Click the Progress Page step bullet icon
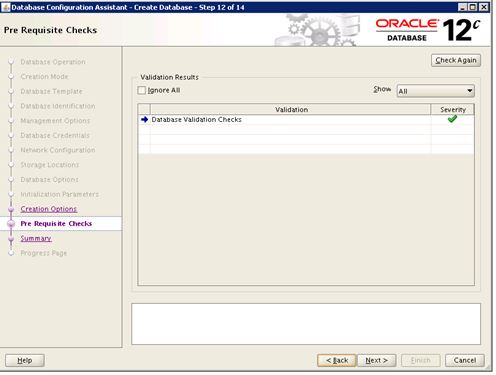The image size is (496, 375). point(11,253)
